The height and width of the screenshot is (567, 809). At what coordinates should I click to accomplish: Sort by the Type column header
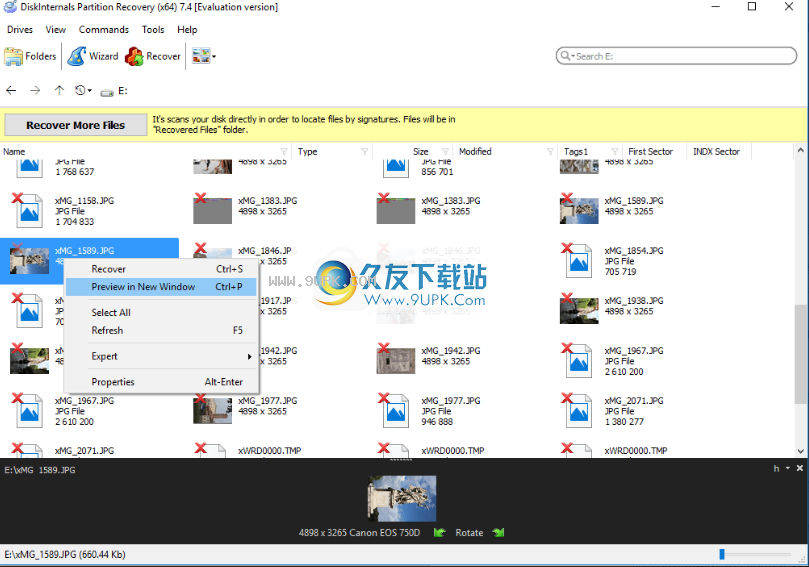308,152
